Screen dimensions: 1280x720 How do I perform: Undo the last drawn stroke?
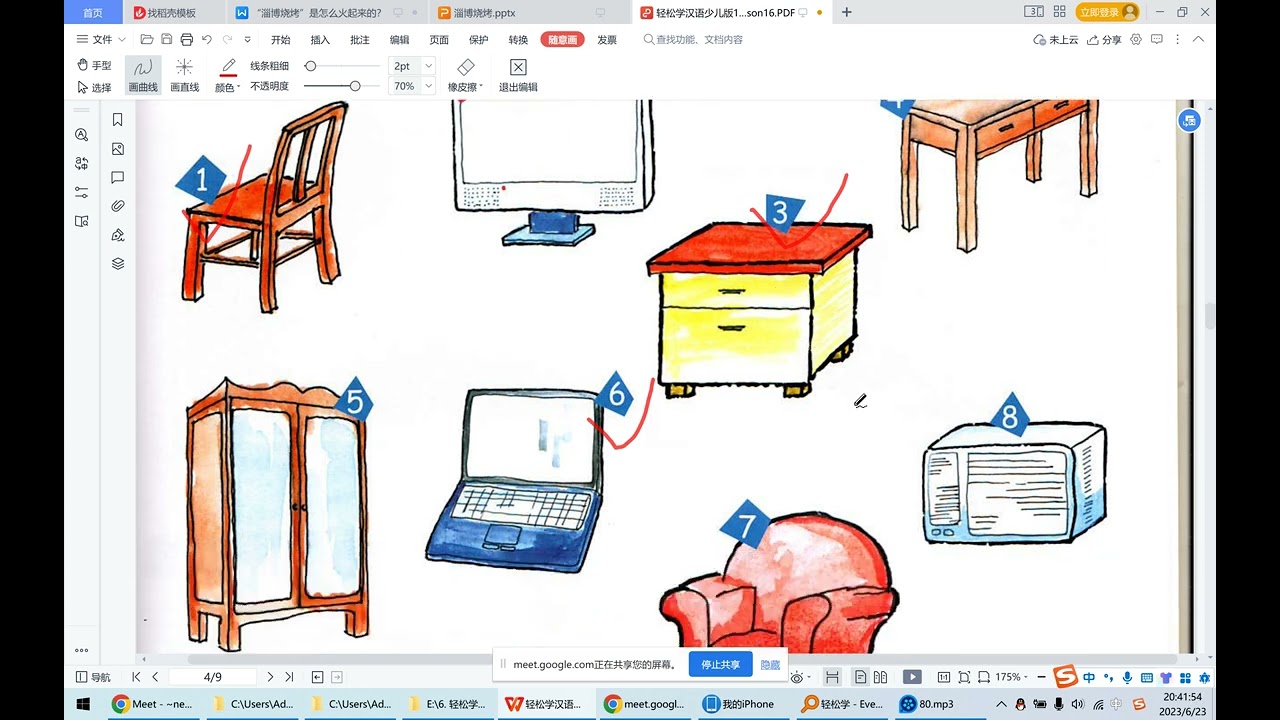click(207, 40)
